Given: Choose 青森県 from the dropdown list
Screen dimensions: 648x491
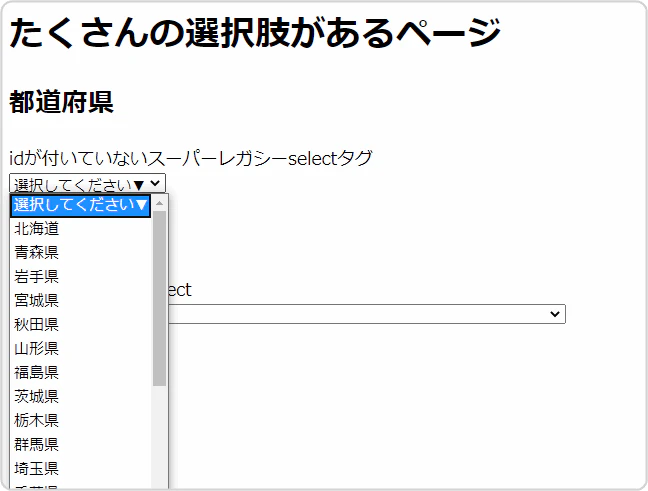Looking at the screenshot, I should 81,253.
